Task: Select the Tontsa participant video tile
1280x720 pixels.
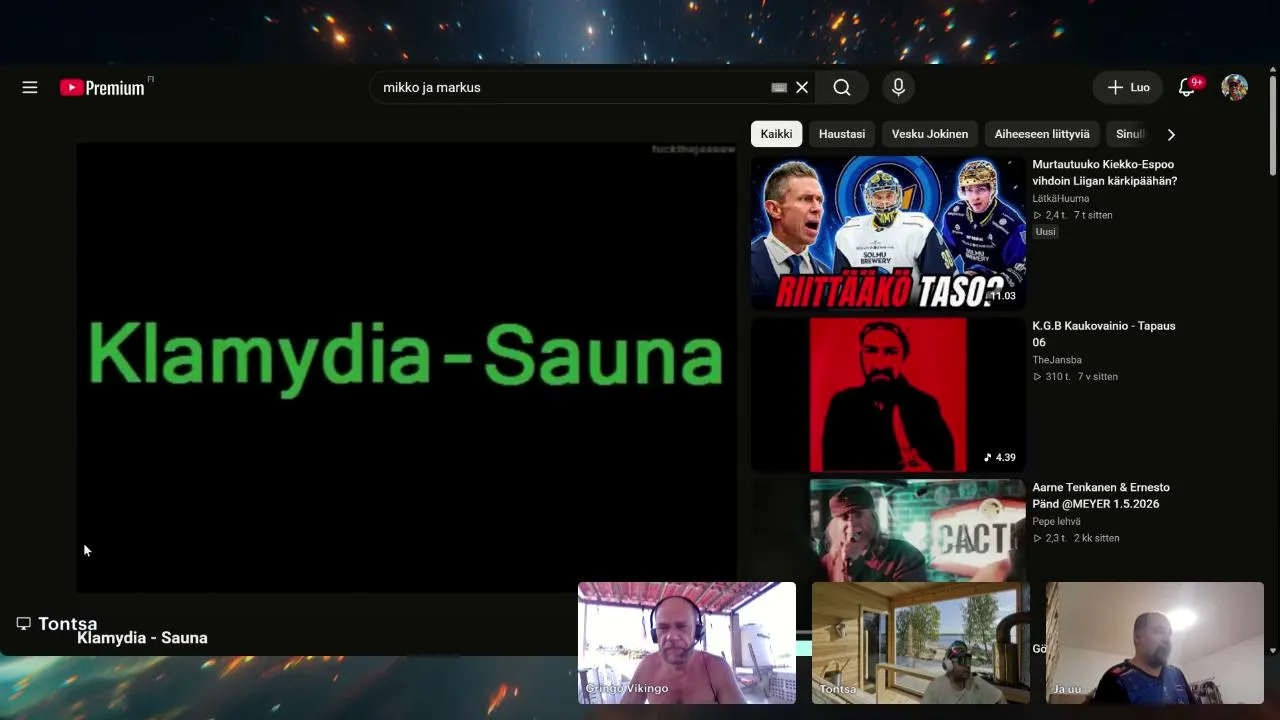Action: (921, 643)
